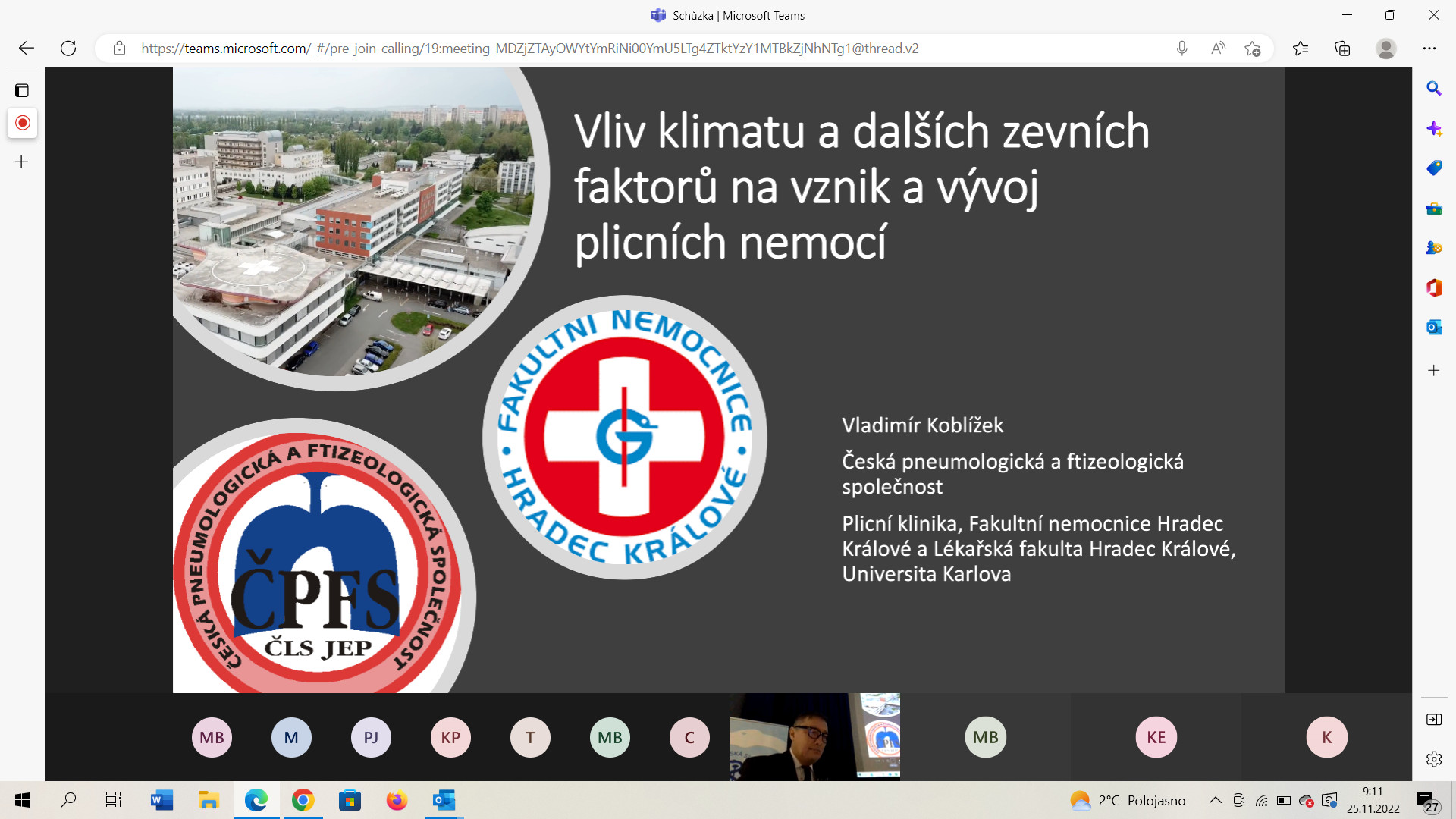Open Outlook from the taskbar
This screenshot has width=1456, height=819.
coord(444,800)
